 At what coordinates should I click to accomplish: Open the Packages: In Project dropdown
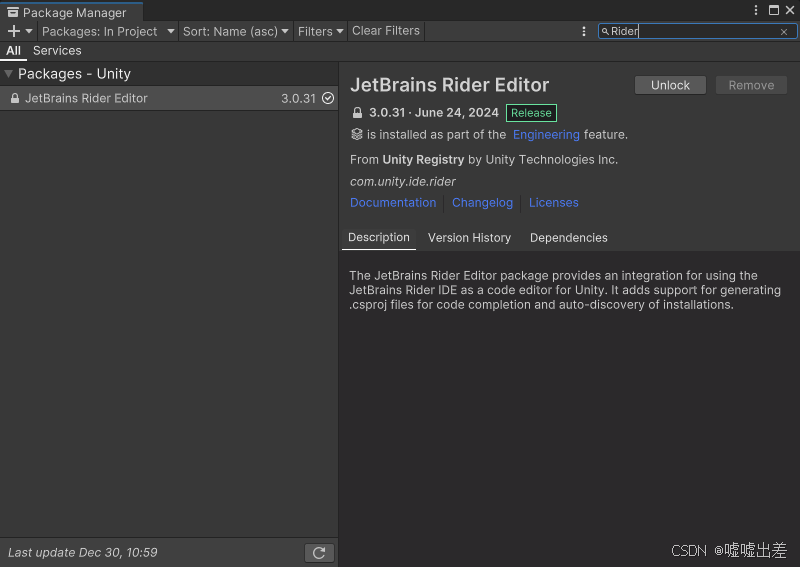108,31
